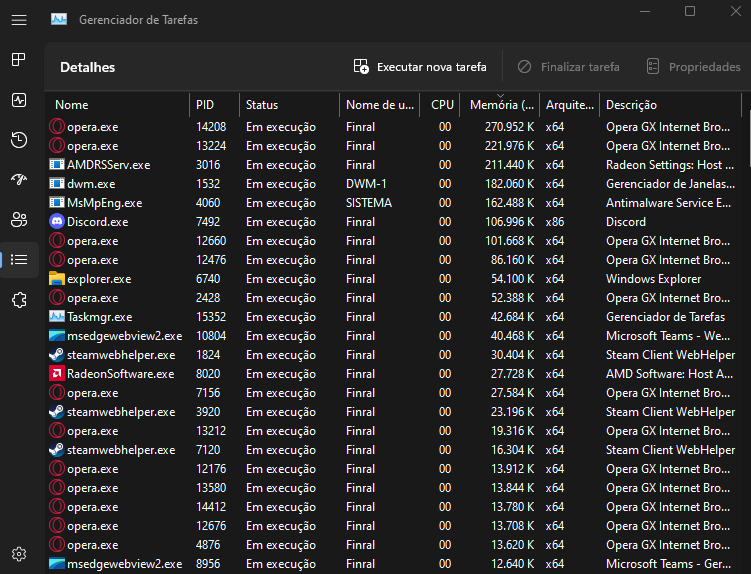Click msedgewebview2.exe icon with PID 8956

coord(57,563)
